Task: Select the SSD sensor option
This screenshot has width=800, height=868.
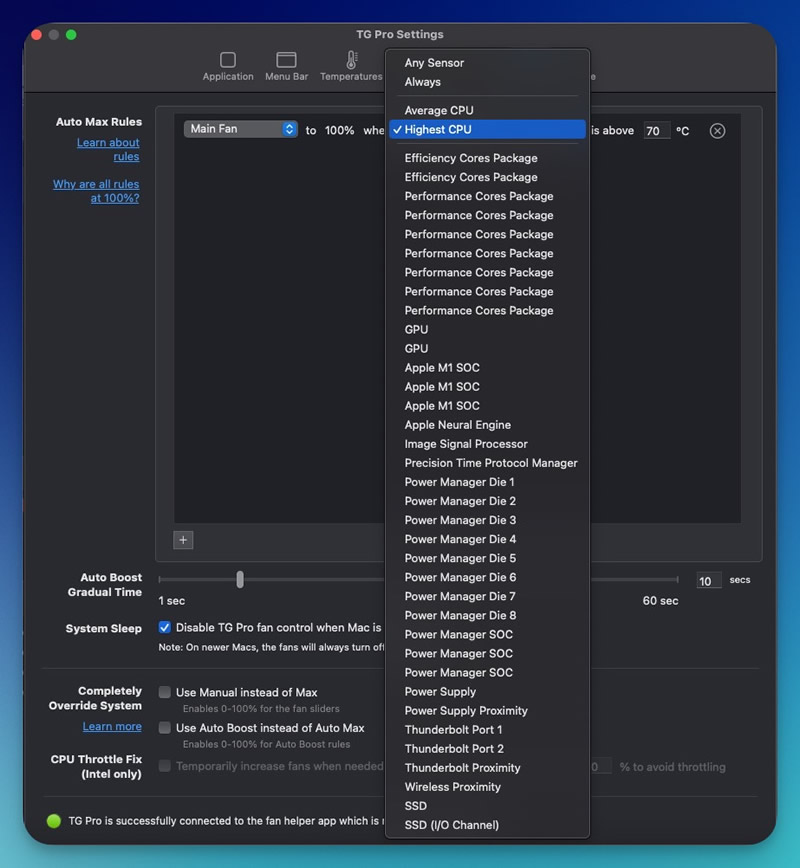Action: [487, 806]
